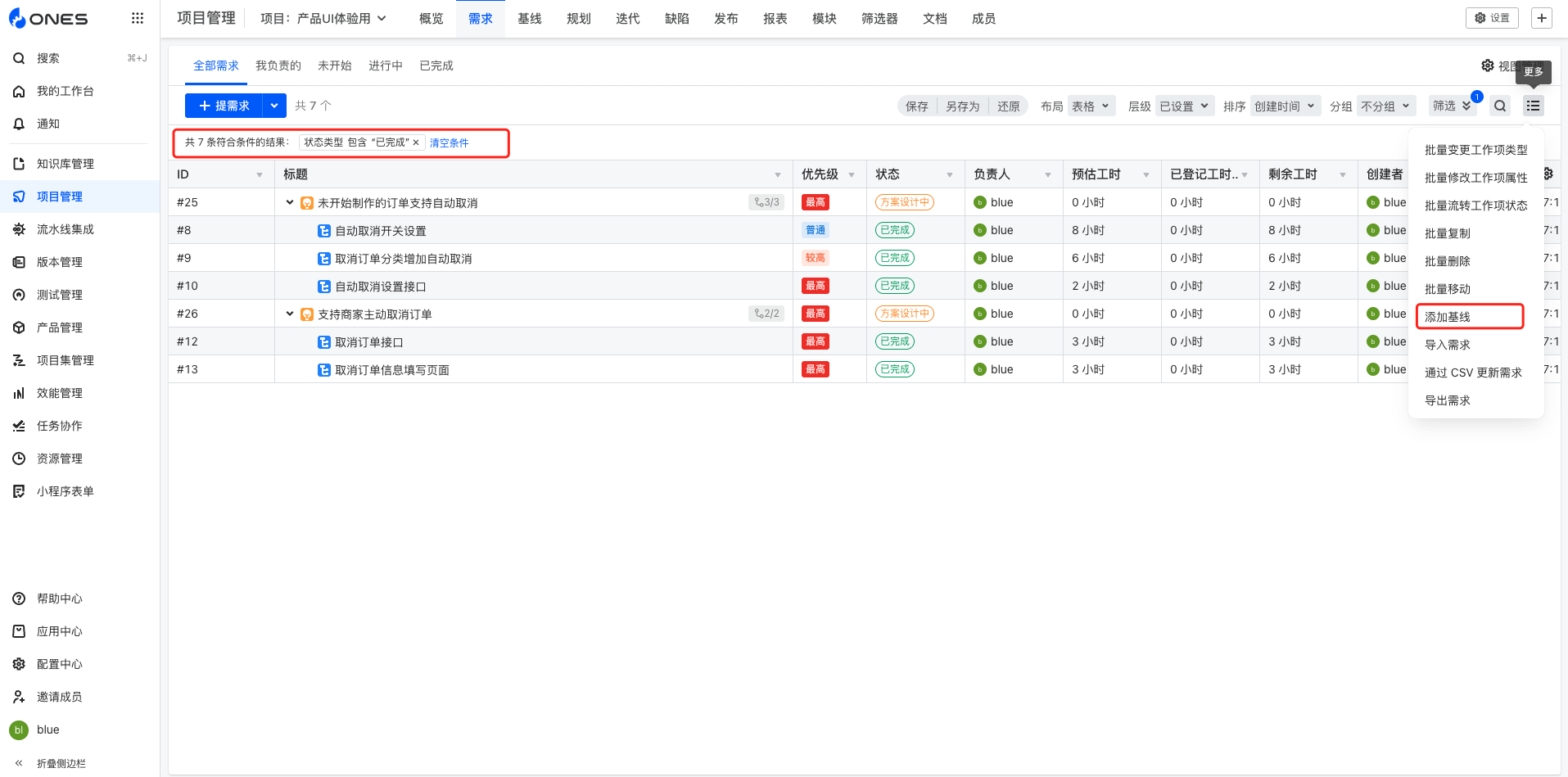Image resolution: width=1568 pixels, height=777 pixels.
Task: Select the 我负责的 view tab
Action: pos(278,66)
